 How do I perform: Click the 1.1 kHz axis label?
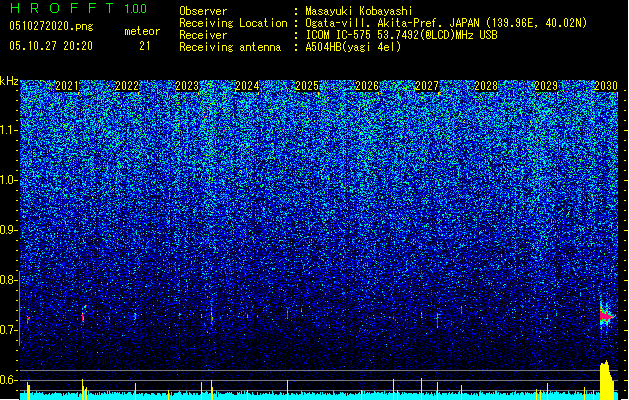(x=9, y=130)
